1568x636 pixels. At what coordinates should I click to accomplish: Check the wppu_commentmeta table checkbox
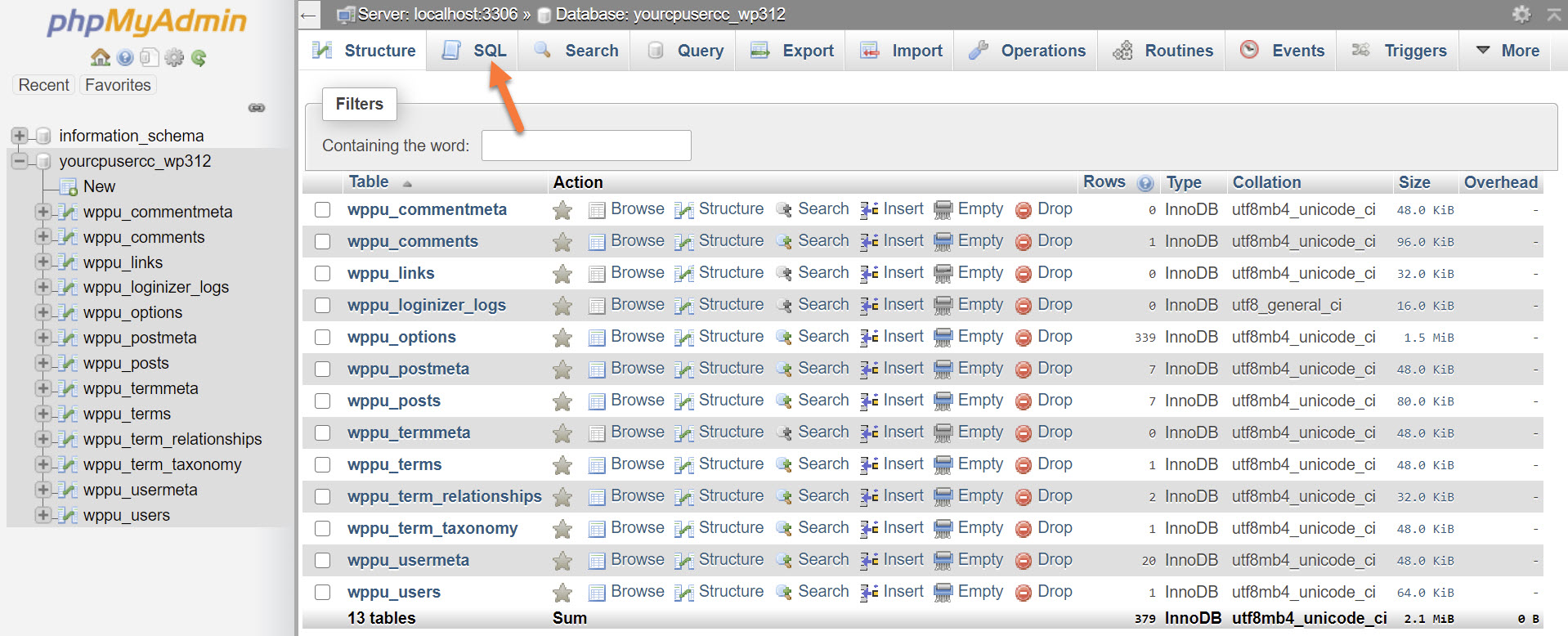[323, 210]
